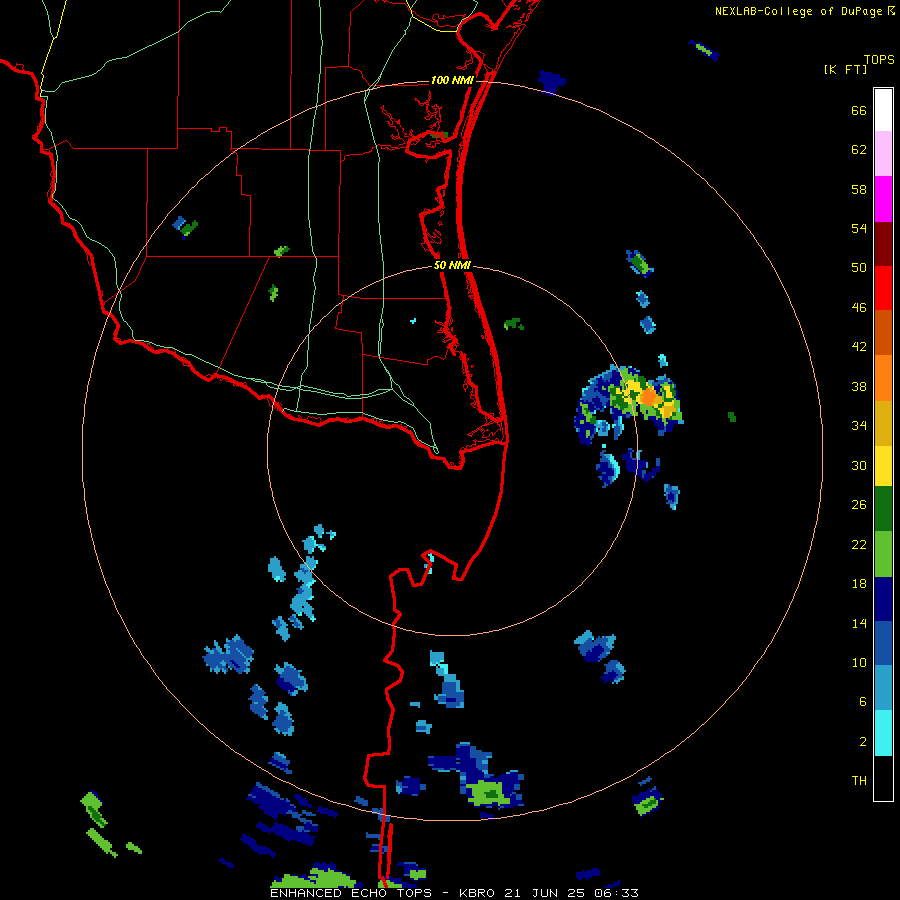The height and width of the screenshot is (900, 900).
Task: Click the TOPS legend title
Action: 879,60
